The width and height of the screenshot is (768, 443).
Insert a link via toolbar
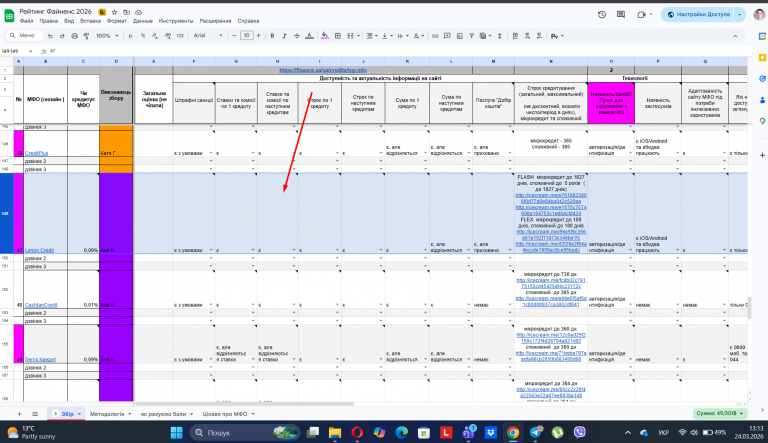coord(434,36)
